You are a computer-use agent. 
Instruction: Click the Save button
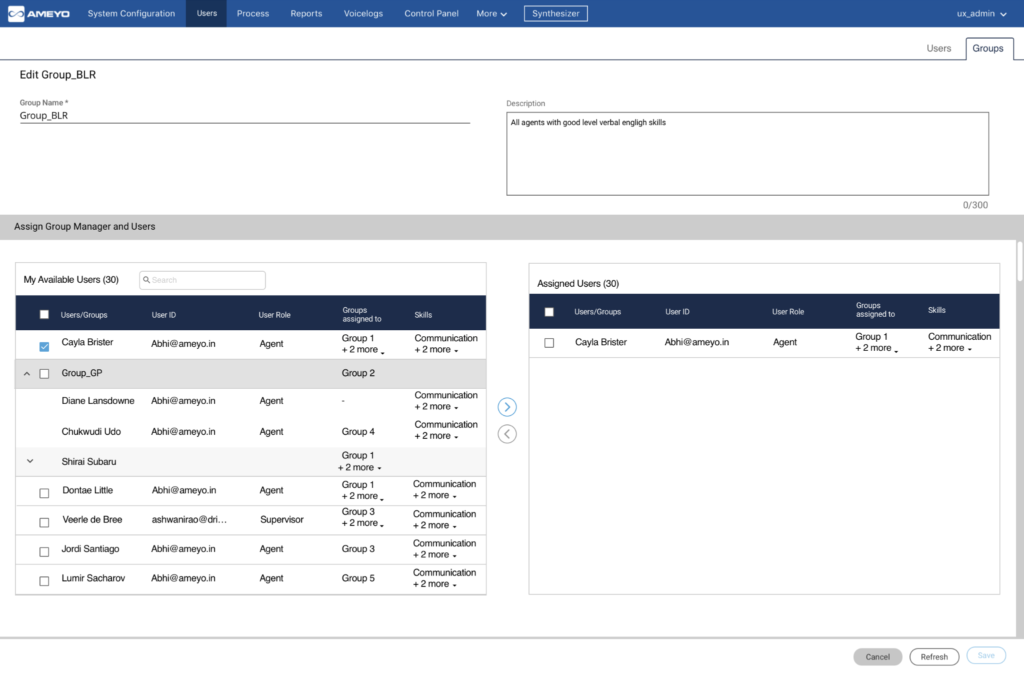[986, 655]
